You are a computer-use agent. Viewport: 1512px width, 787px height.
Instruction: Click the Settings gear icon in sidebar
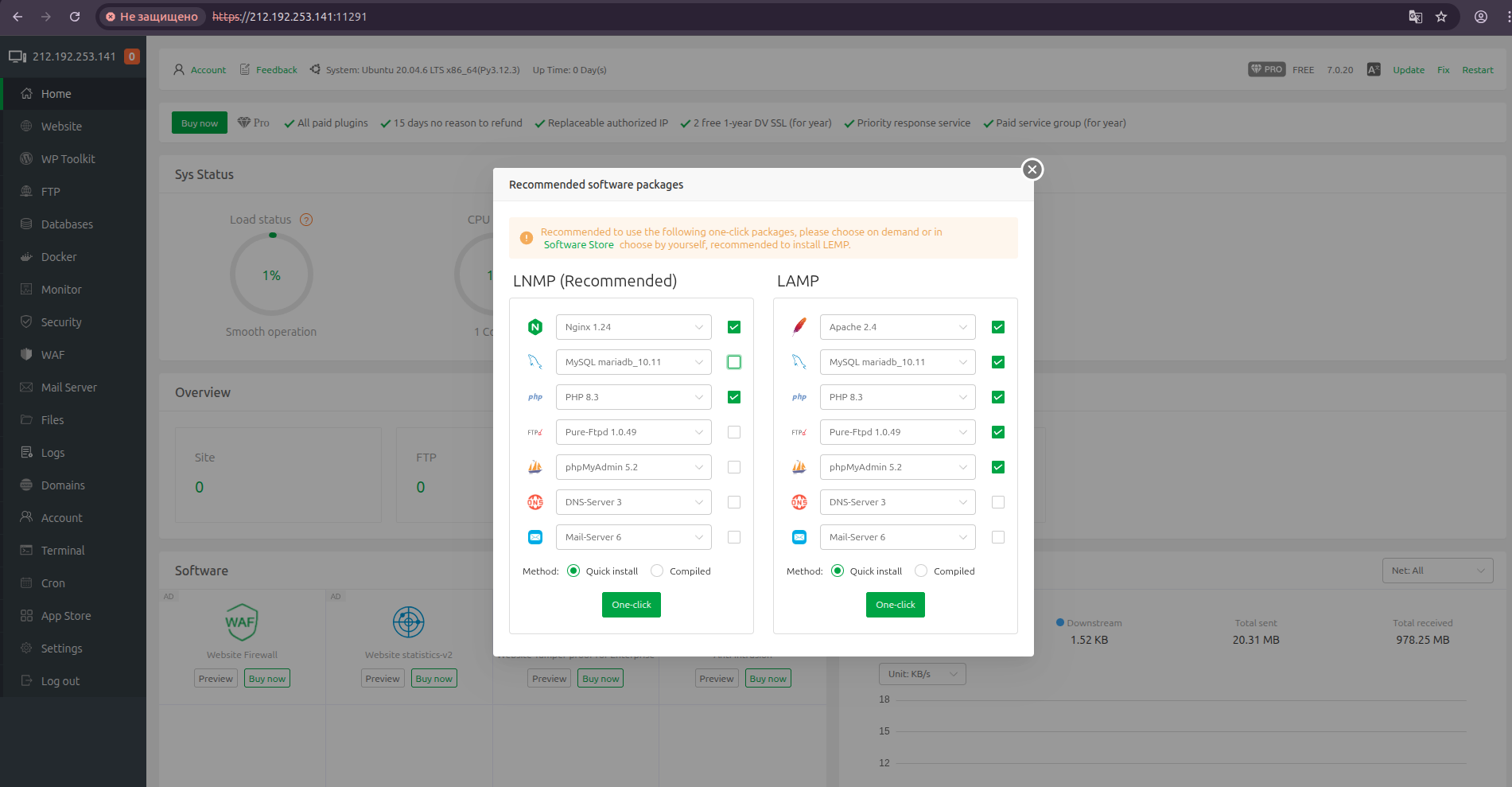coord(26,648)
